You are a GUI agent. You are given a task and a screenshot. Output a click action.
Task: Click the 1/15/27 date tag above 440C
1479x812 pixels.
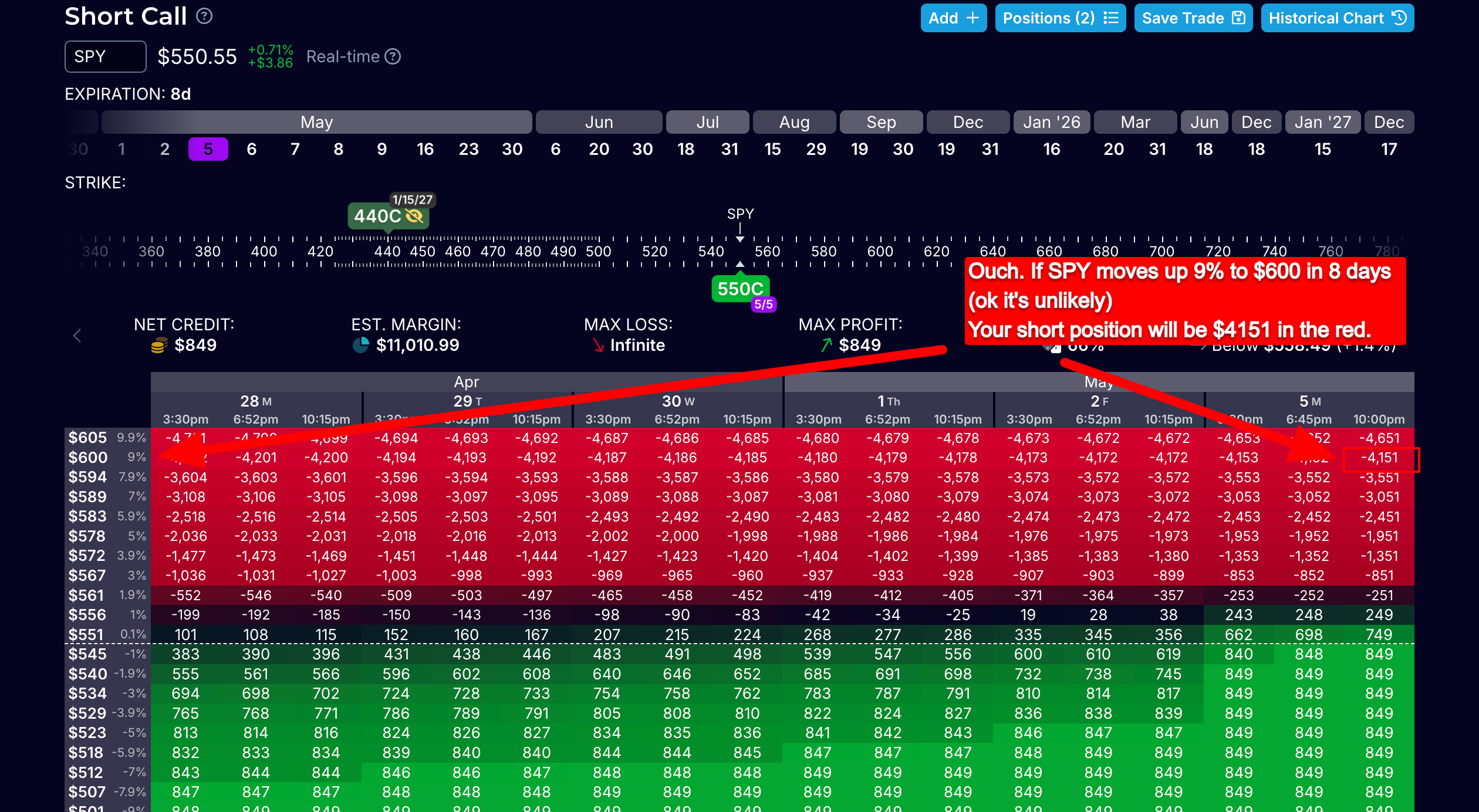pyautogui.click(x=412, y=199)
